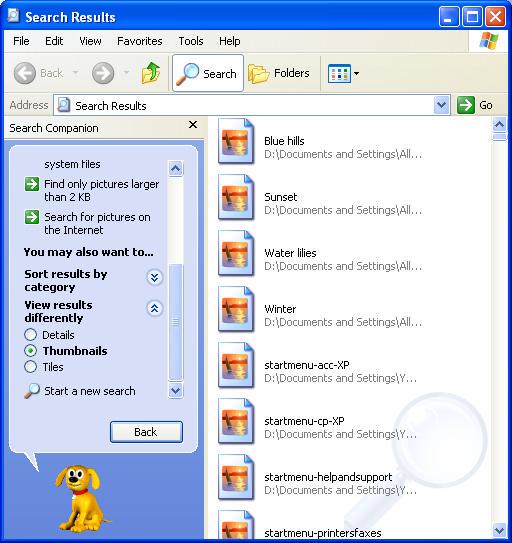This screenshot has height=543, width=512.
Task: Click the Forward navigation arrow icon
Action: tap(103, 73)
